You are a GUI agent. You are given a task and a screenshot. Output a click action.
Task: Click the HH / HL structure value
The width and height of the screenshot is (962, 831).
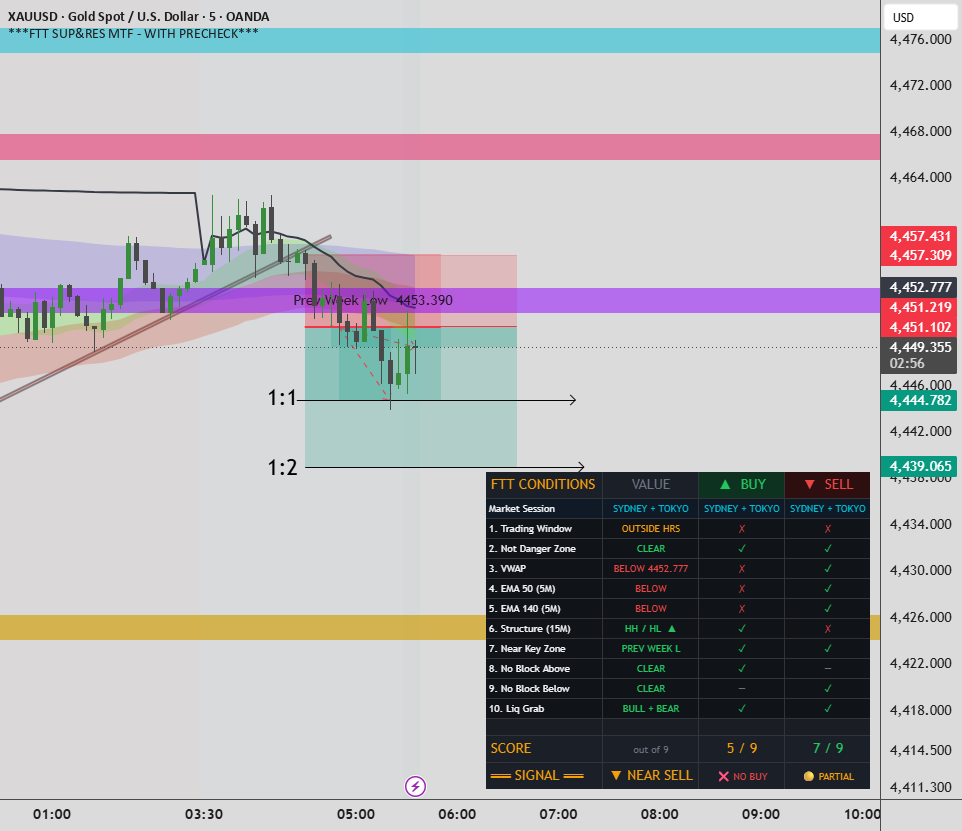point(650,628)
